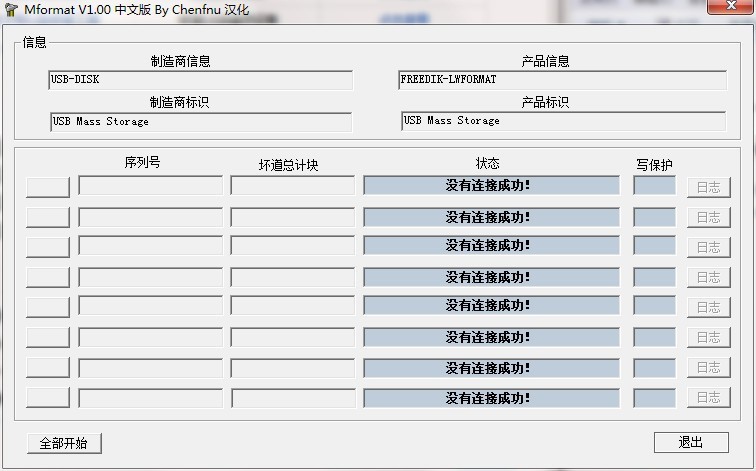Click the 序列号 field in the sixth row
Screen dimensions: 756x471
(x=150, y=337)
